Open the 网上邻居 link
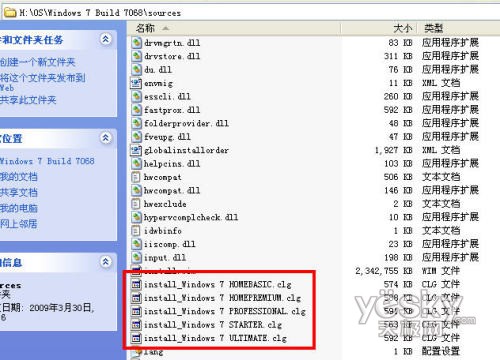 19,224
